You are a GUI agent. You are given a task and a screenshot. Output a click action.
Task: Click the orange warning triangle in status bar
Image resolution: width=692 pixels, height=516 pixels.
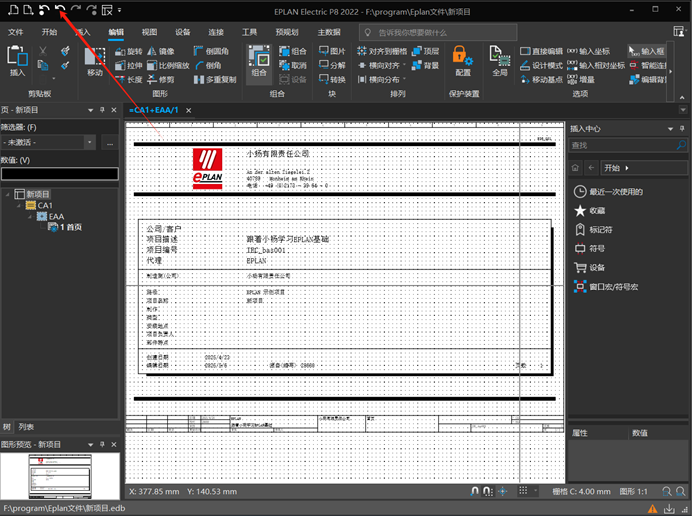652,508
